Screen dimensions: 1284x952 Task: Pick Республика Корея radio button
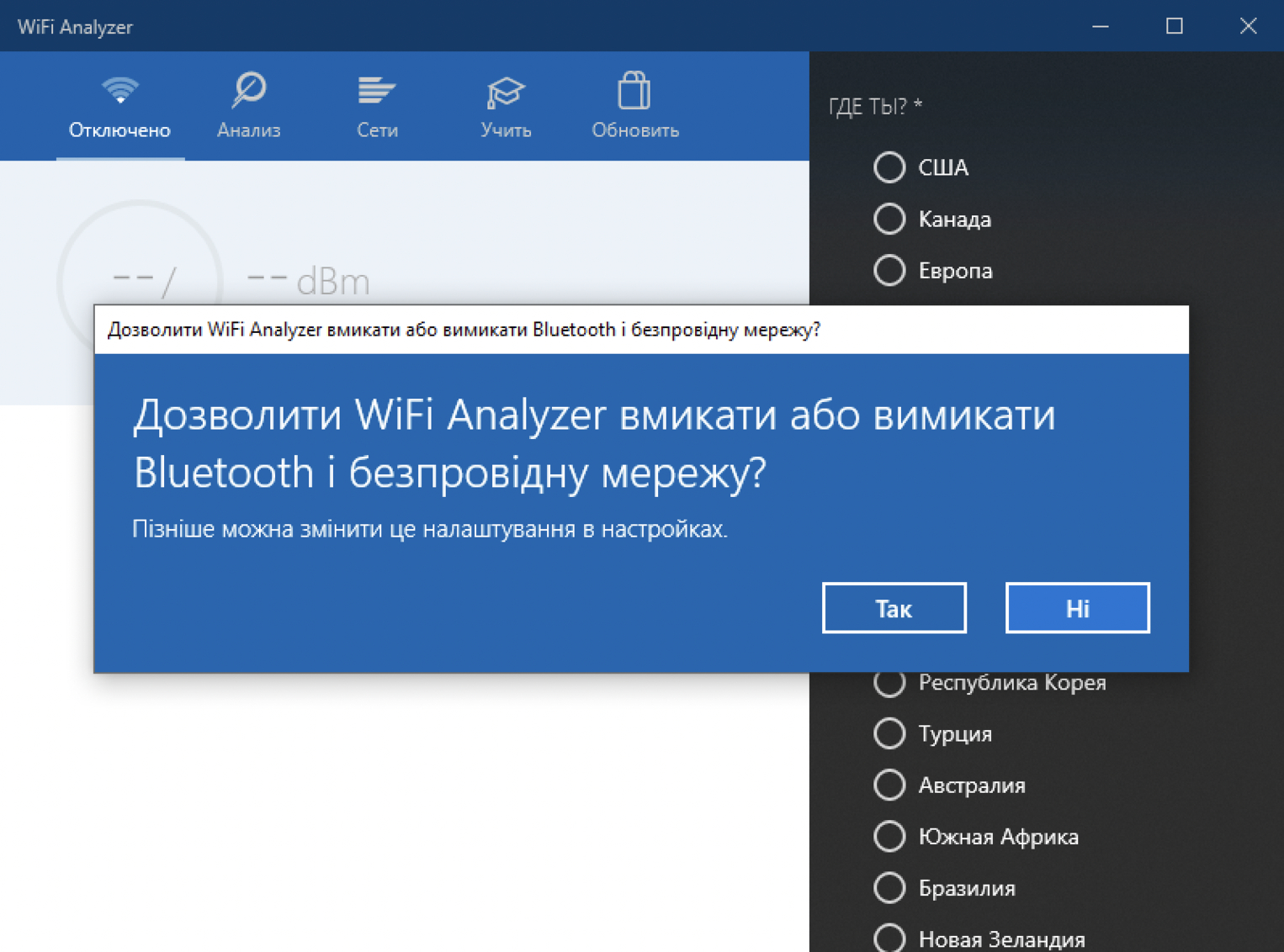pos(889,682)
